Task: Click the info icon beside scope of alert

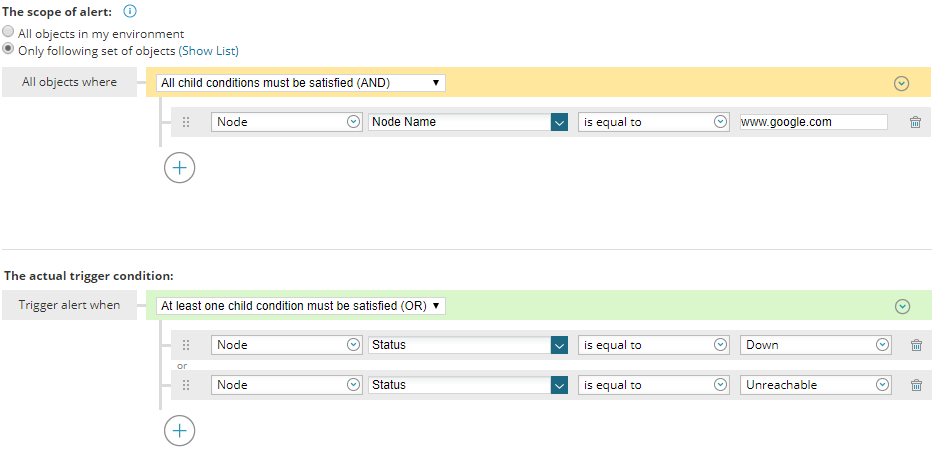Action: [x=130, y=11]
